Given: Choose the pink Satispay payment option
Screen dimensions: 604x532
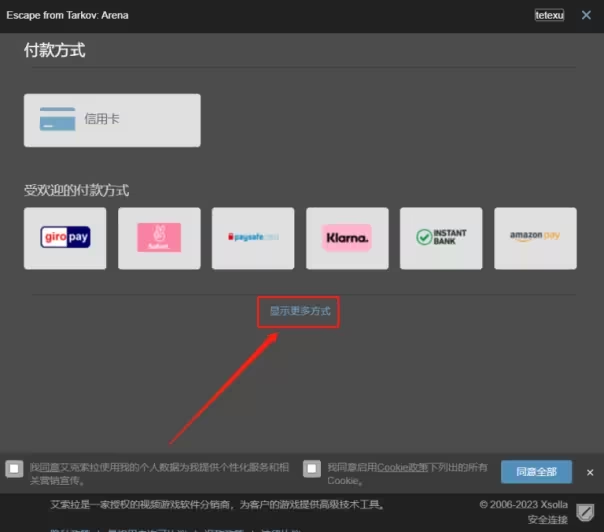Looking at the screenshot, I should pos(159,238).
